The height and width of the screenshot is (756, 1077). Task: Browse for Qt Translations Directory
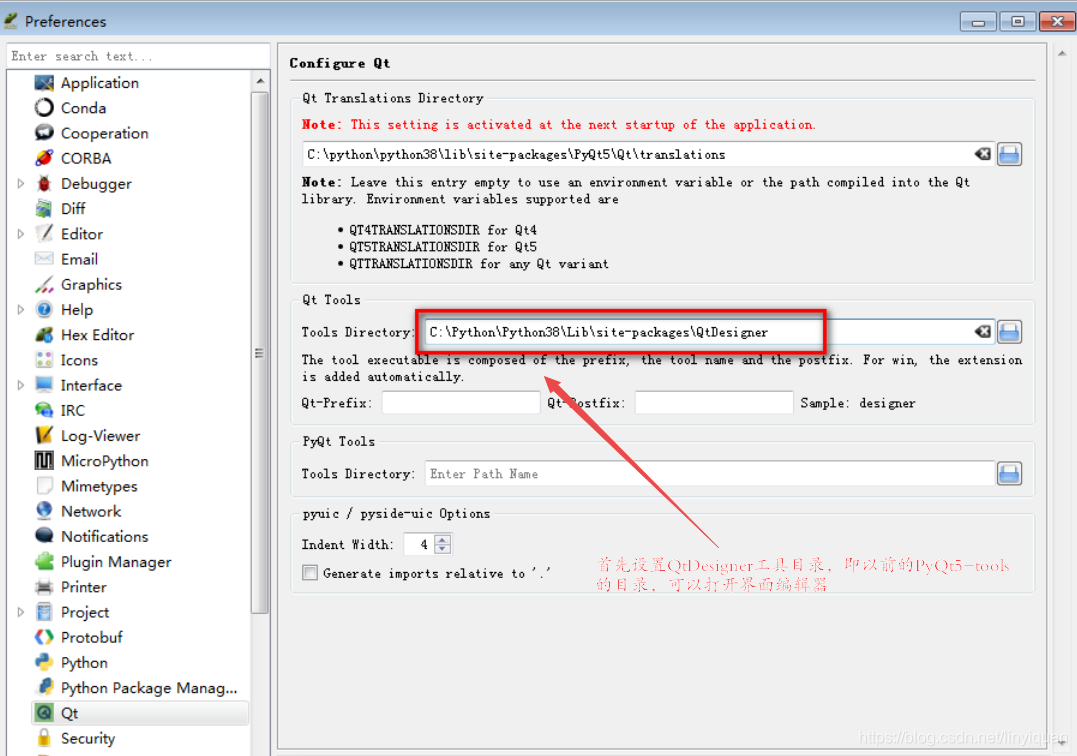[1009, 154]
